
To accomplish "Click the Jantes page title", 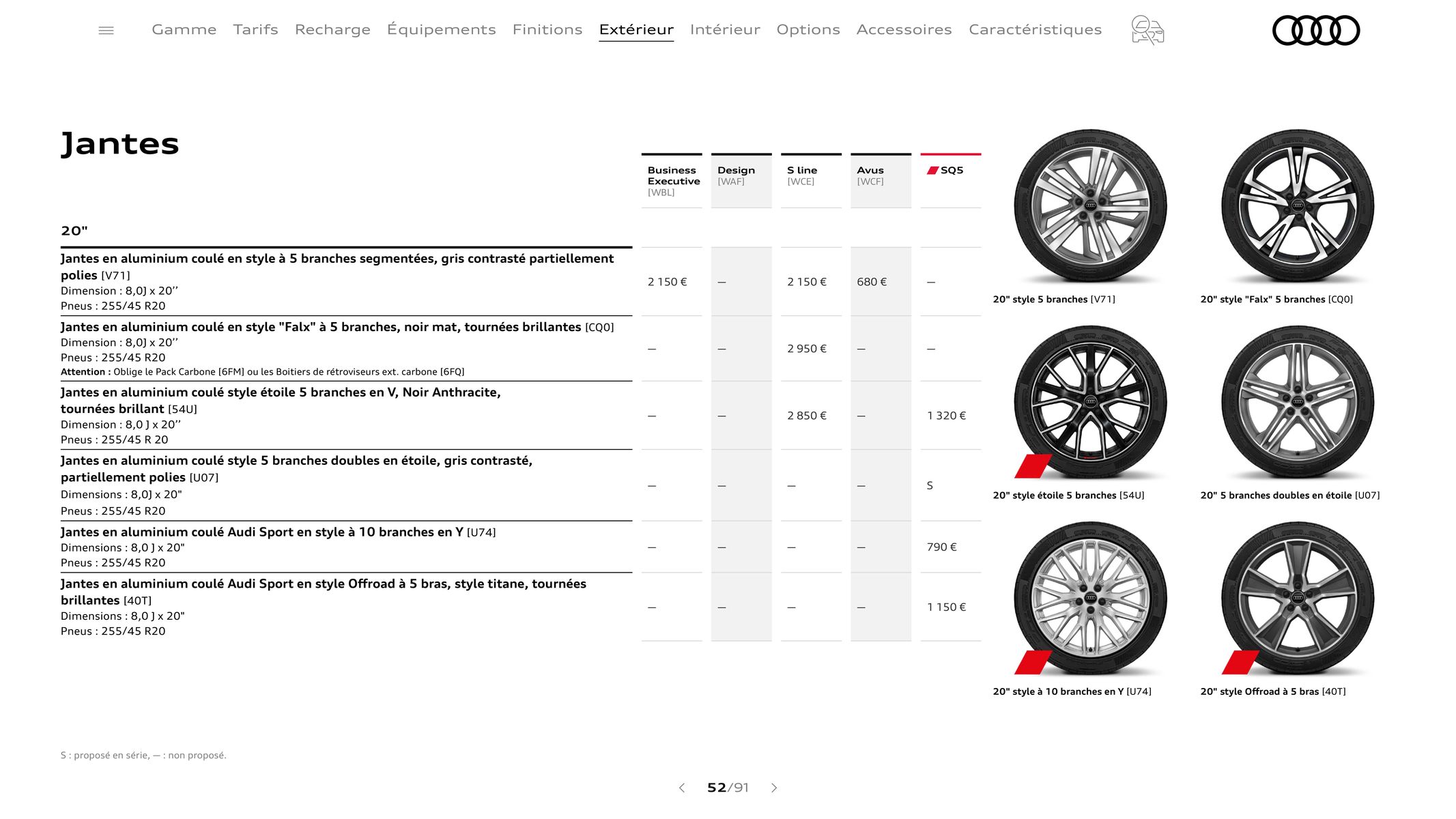I will (120, 144).
